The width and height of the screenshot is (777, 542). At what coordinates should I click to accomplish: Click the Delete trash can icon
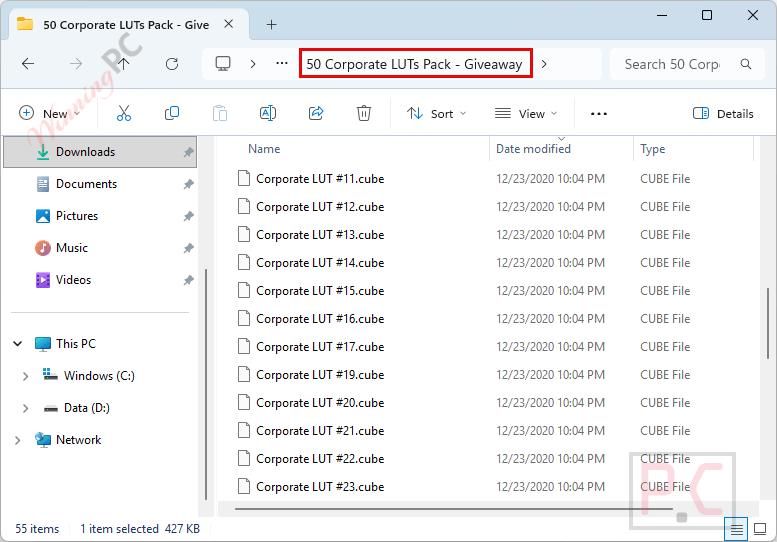pos(364,113)
